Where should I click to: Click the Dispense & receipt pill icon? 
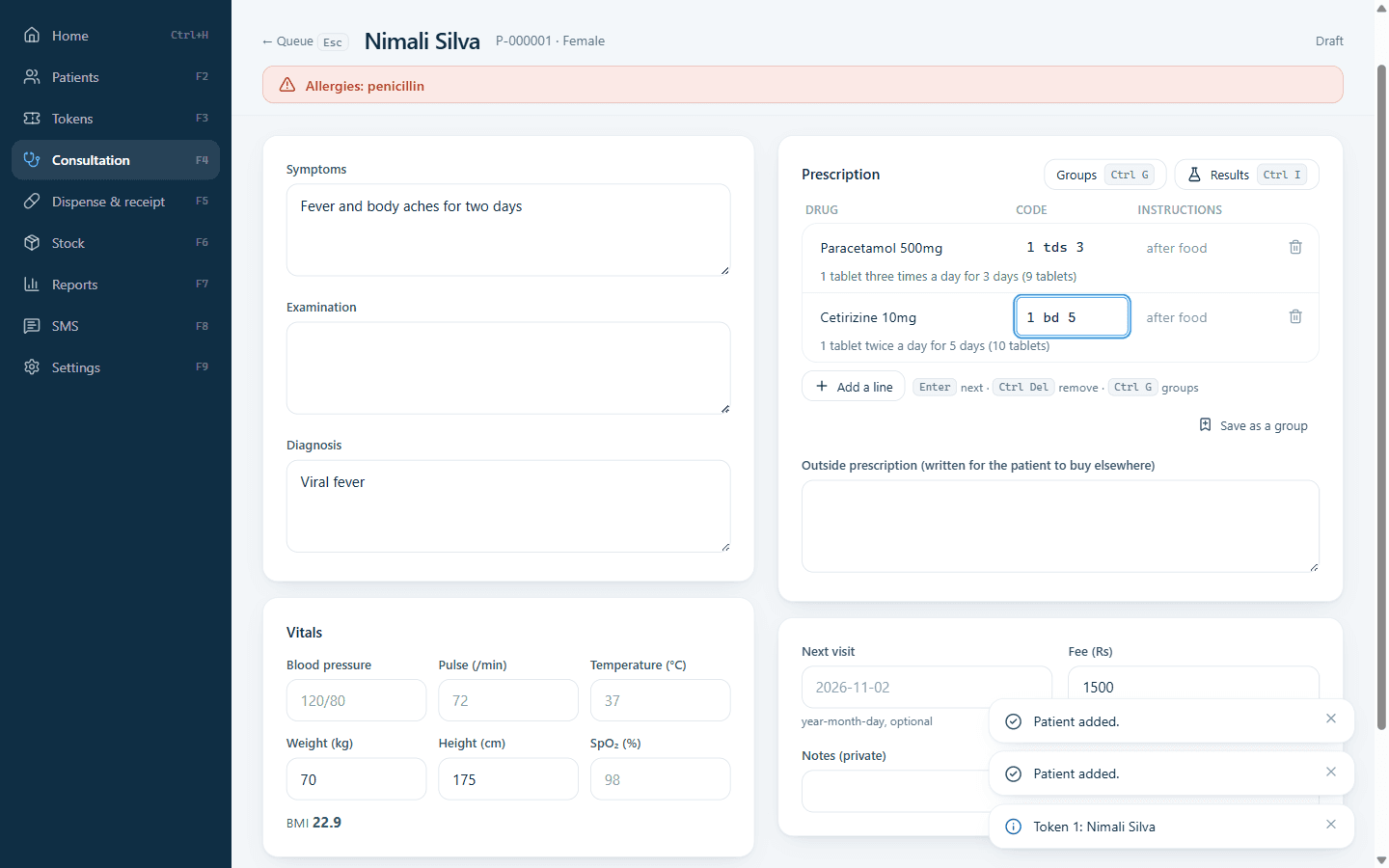[32, 202]
